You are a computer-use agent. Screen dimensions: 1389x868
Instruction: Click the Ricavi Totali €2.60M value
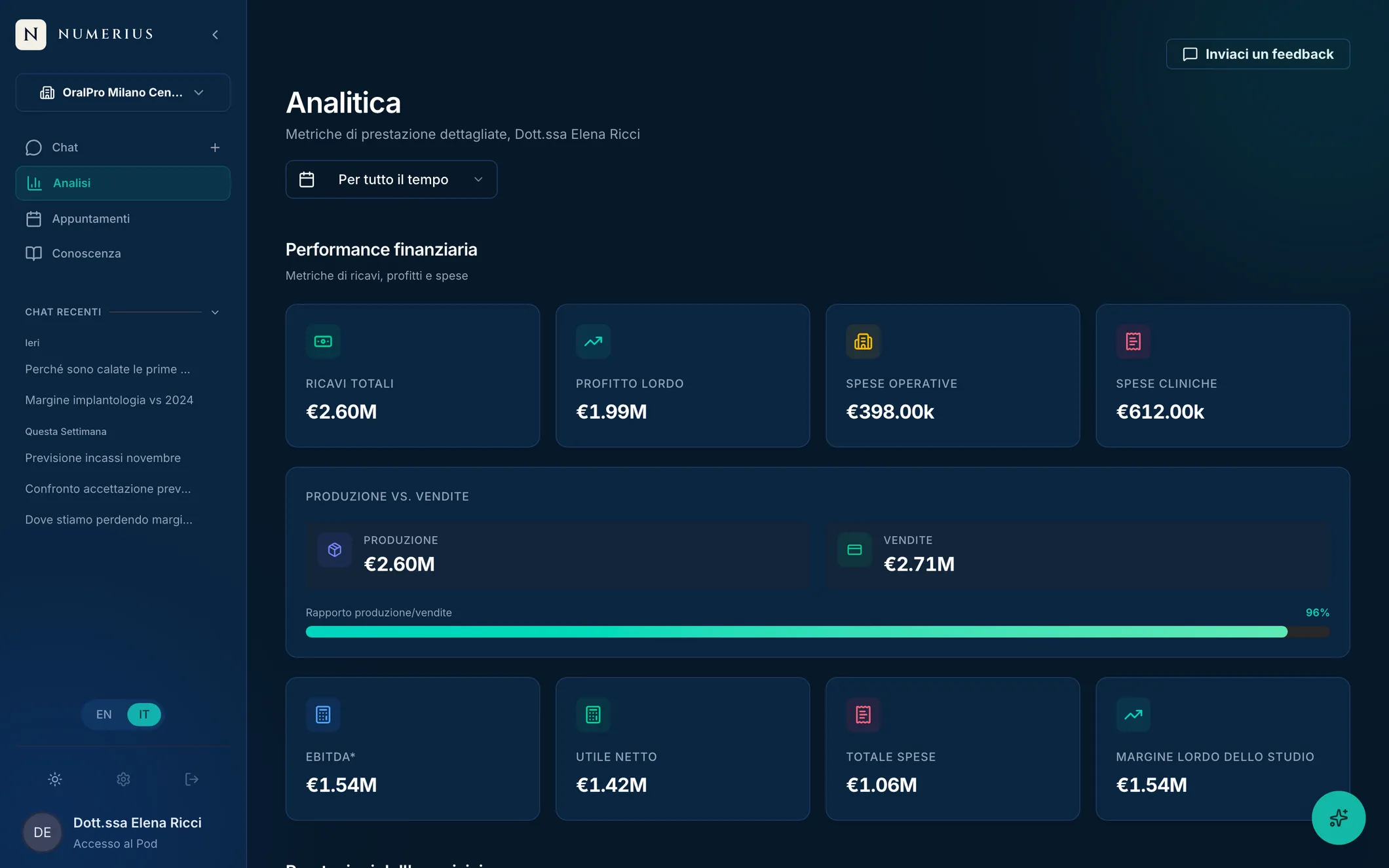coord(341,411)
